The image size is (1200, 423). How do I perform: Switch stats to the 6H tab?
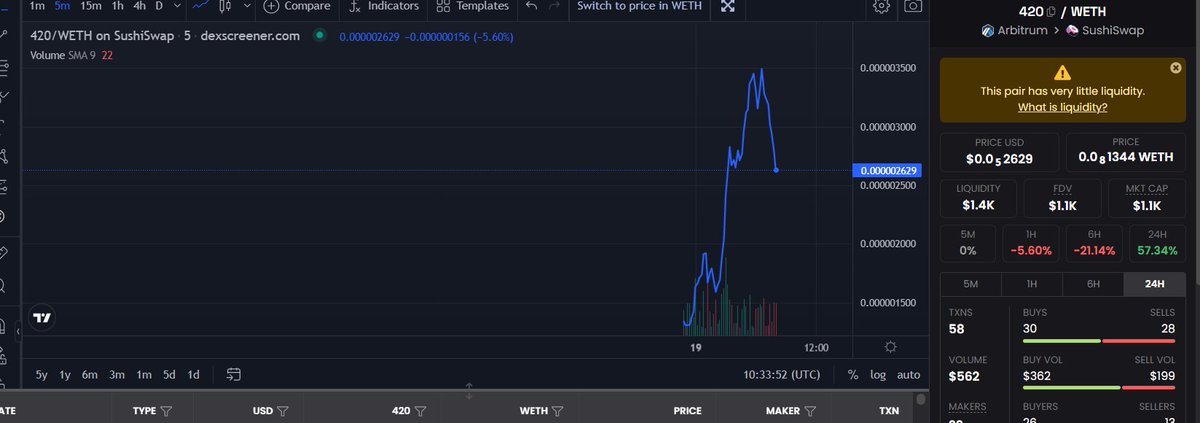point(1093,284)
